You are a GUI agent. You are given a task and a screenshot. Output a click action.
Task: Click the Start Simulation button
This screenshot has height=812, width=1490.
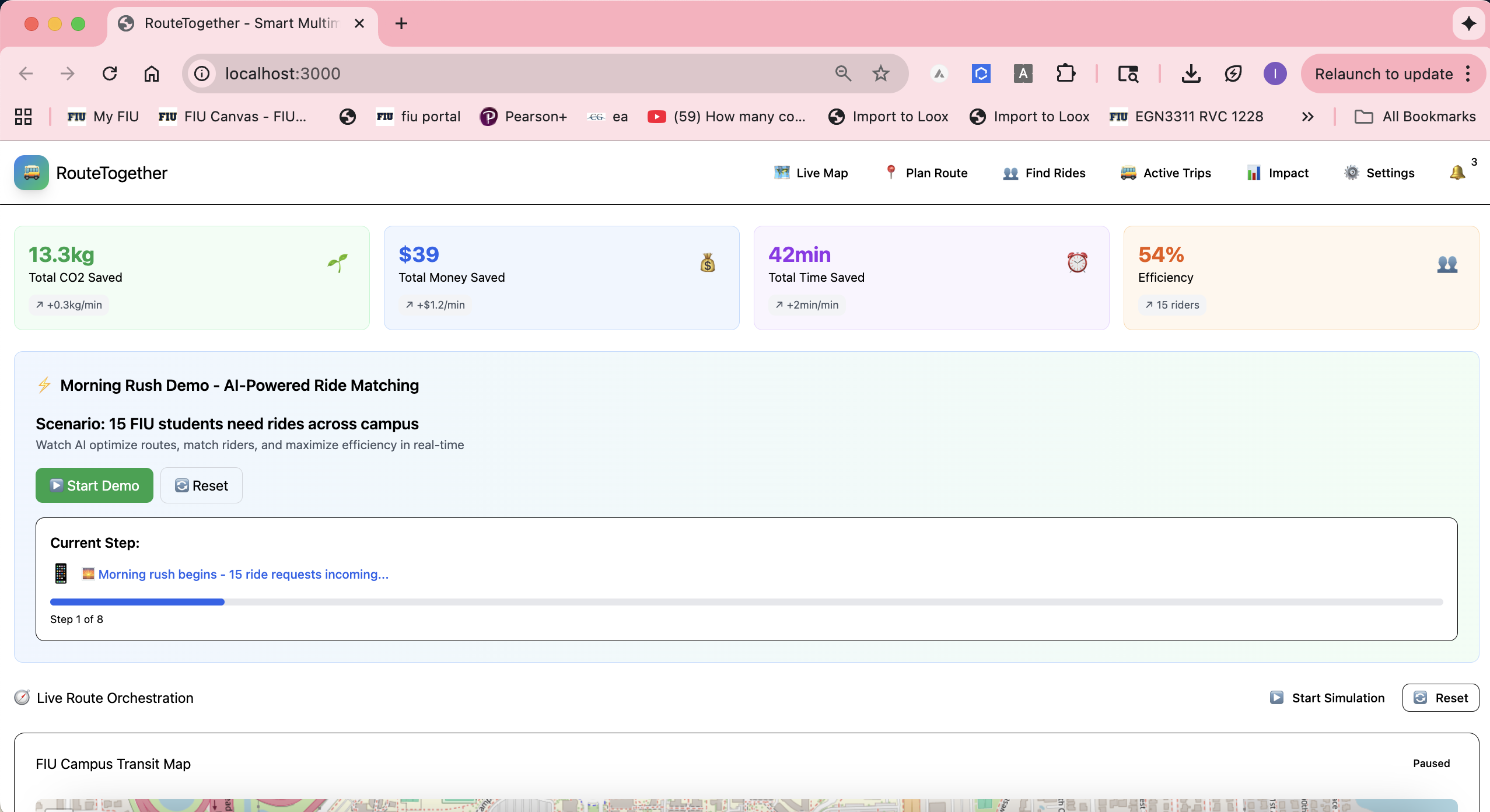[1327, 698]
